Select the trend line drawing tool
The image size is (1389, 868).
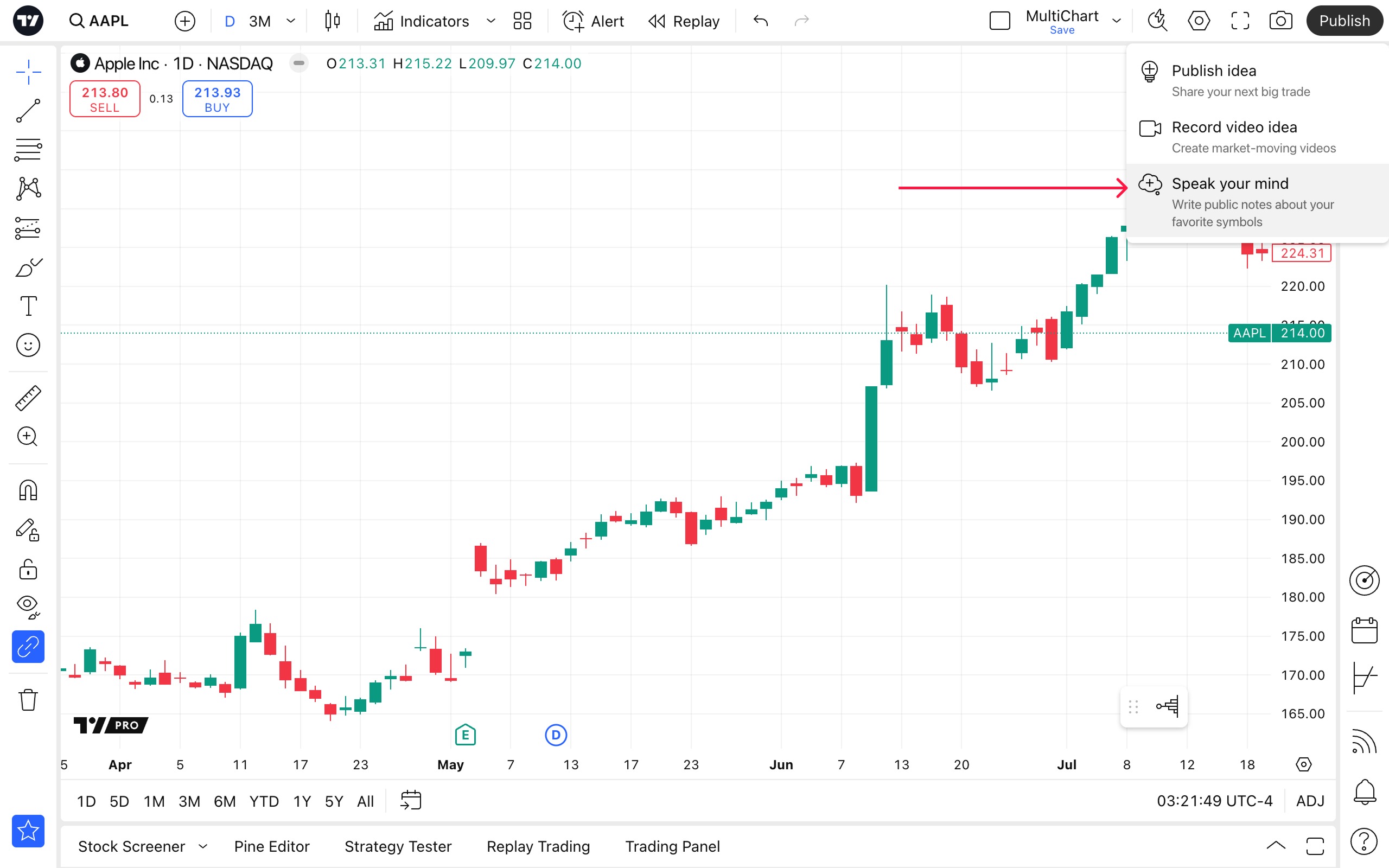28,111
